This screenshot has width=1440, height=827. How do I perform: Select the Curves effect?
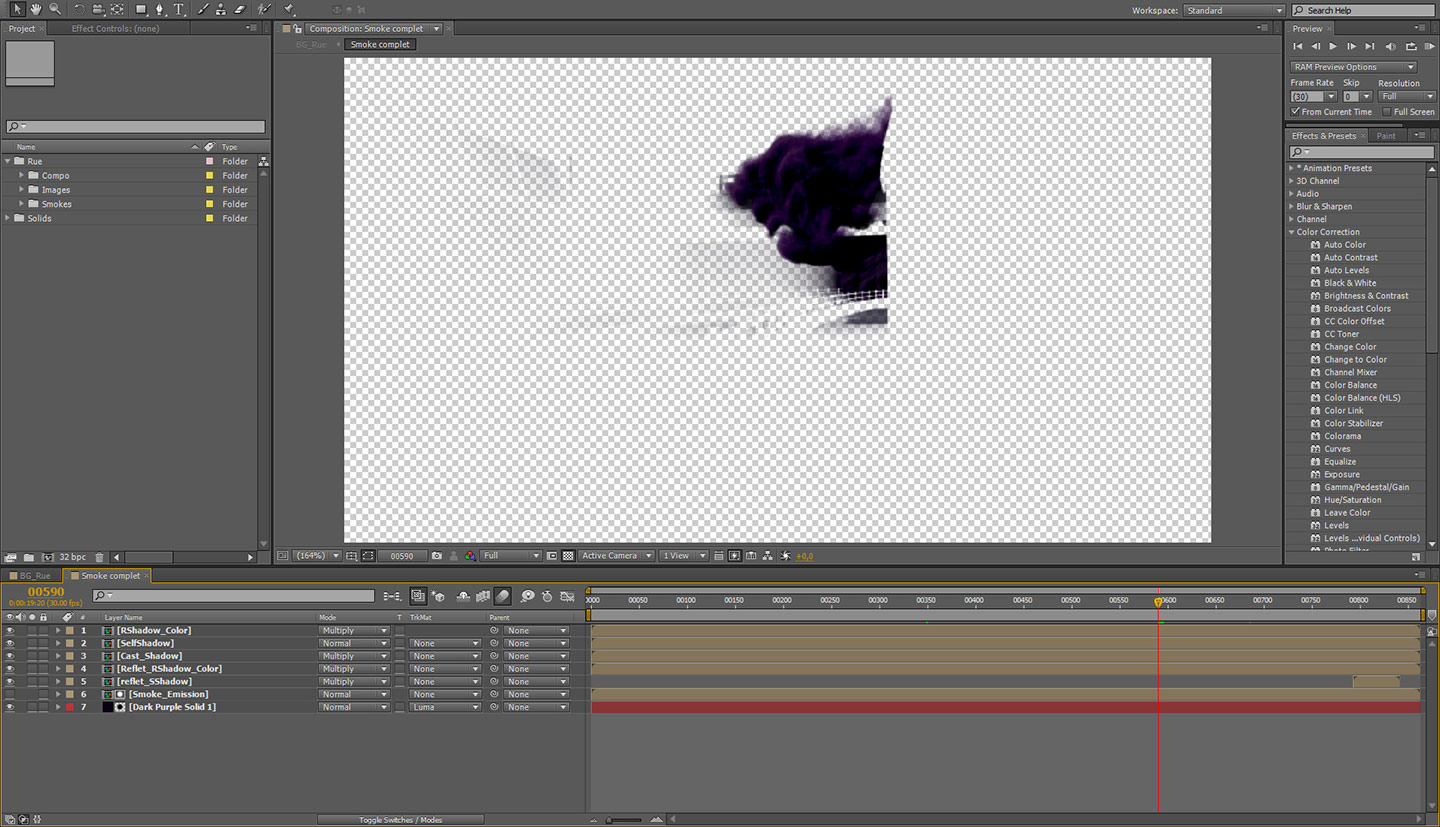pyautogui.click(x=1337, y=449)
